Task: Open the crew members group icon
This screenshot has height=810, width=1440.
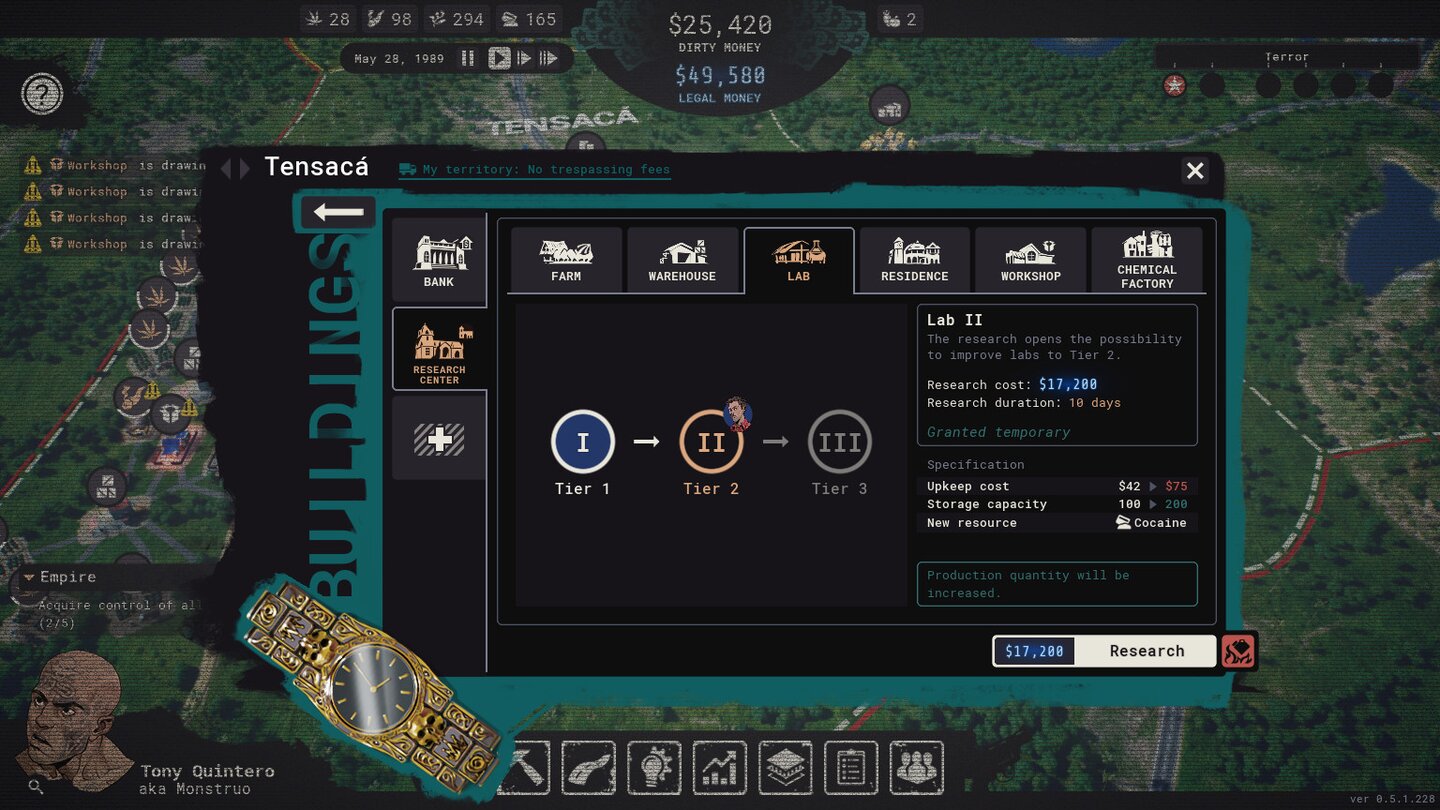Action: 916,768
